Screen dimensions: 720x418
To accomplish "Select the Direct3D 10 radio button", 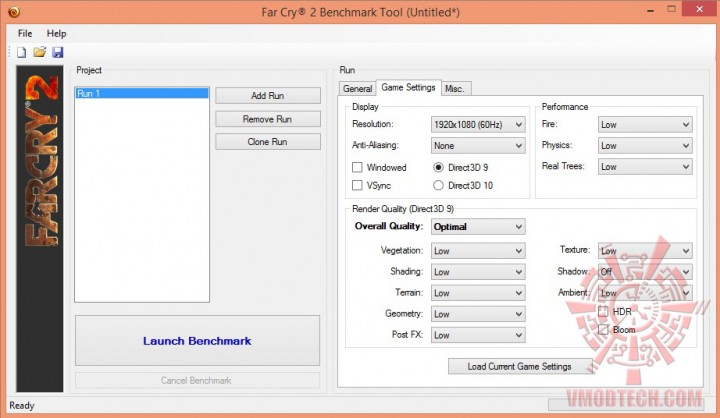I will click(x=438, y=185).
